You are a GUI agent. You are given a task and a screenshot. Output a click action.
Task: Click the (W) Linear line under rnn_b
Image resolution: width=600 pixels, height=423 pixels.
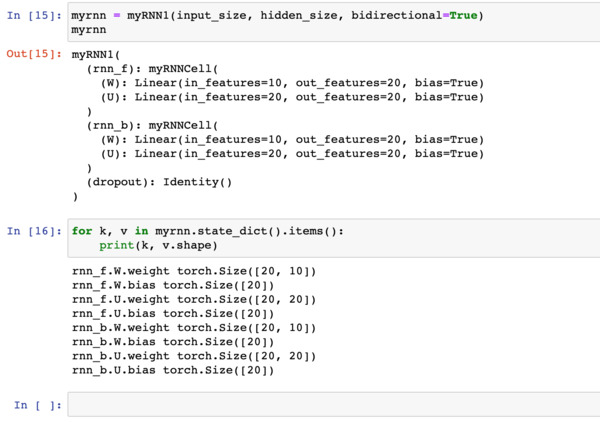(292, 140)
